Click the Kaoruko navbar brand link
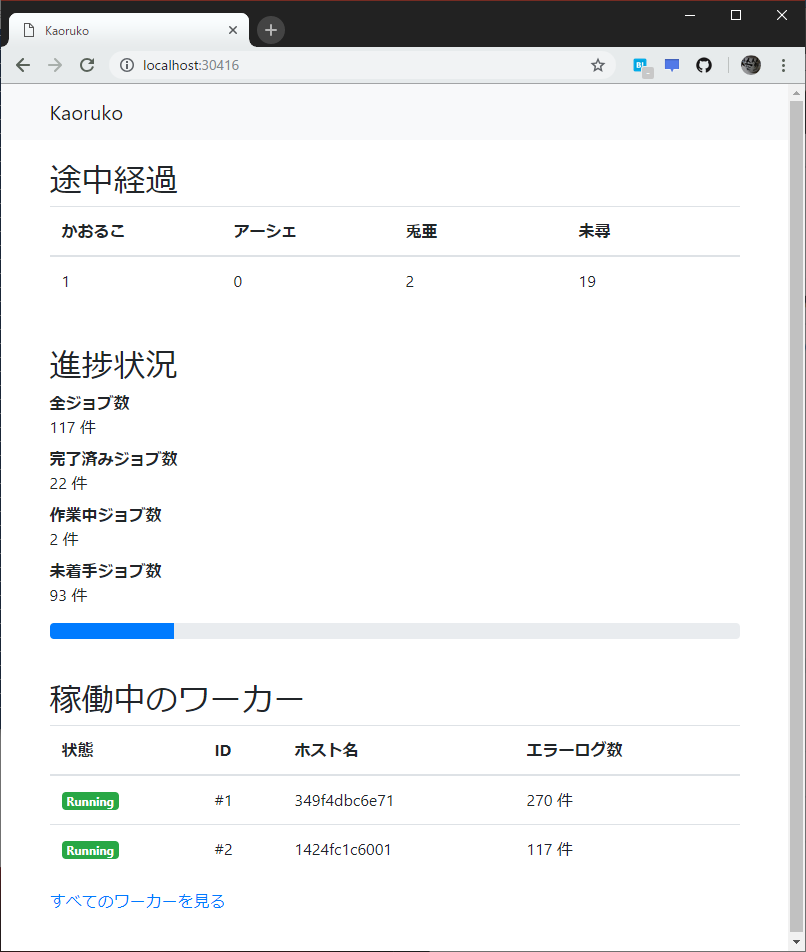This screenshot has width=806, height=952. [86, 113]
